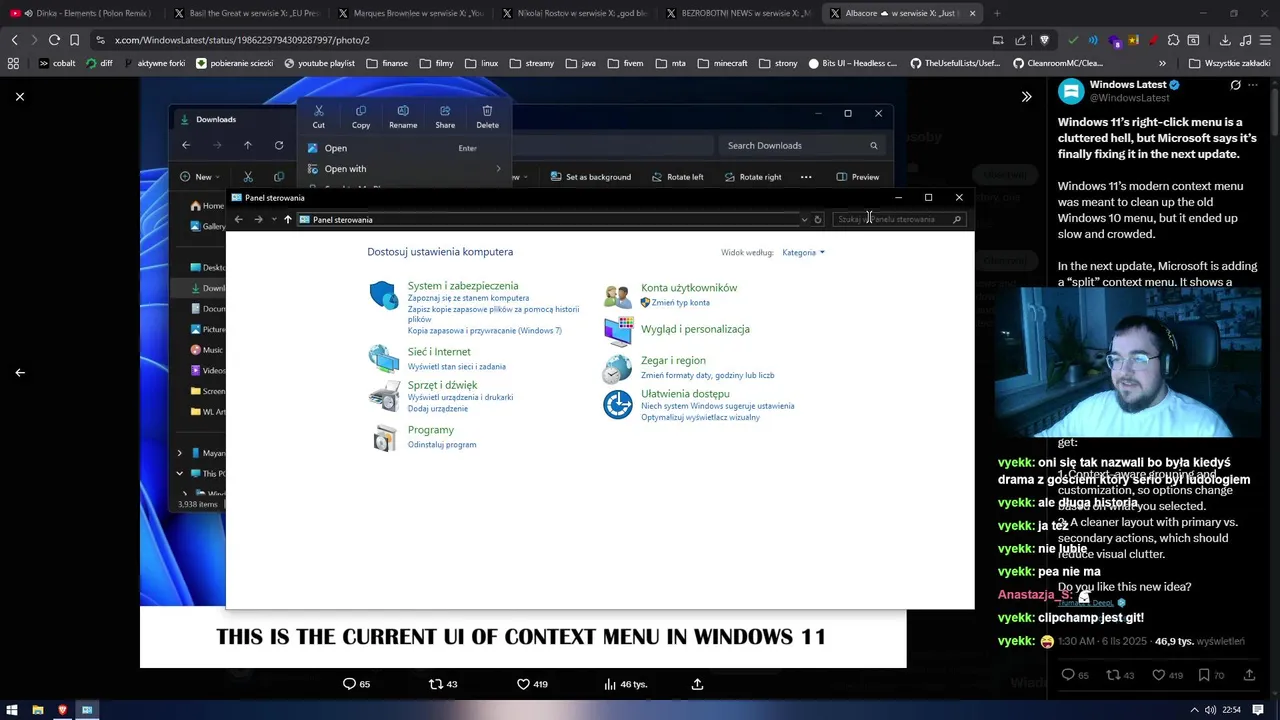1280x720 pixels.
Task: Open tweet more options three dots
Action: point(1254,86)
